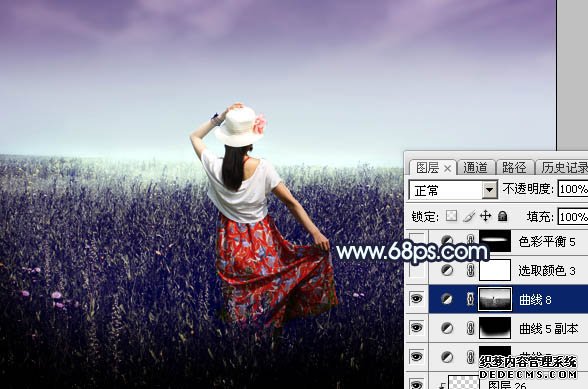Click adjustment icon of 选取颜色 3 layer
Viewport: 588px width, 389px height.
446,270
